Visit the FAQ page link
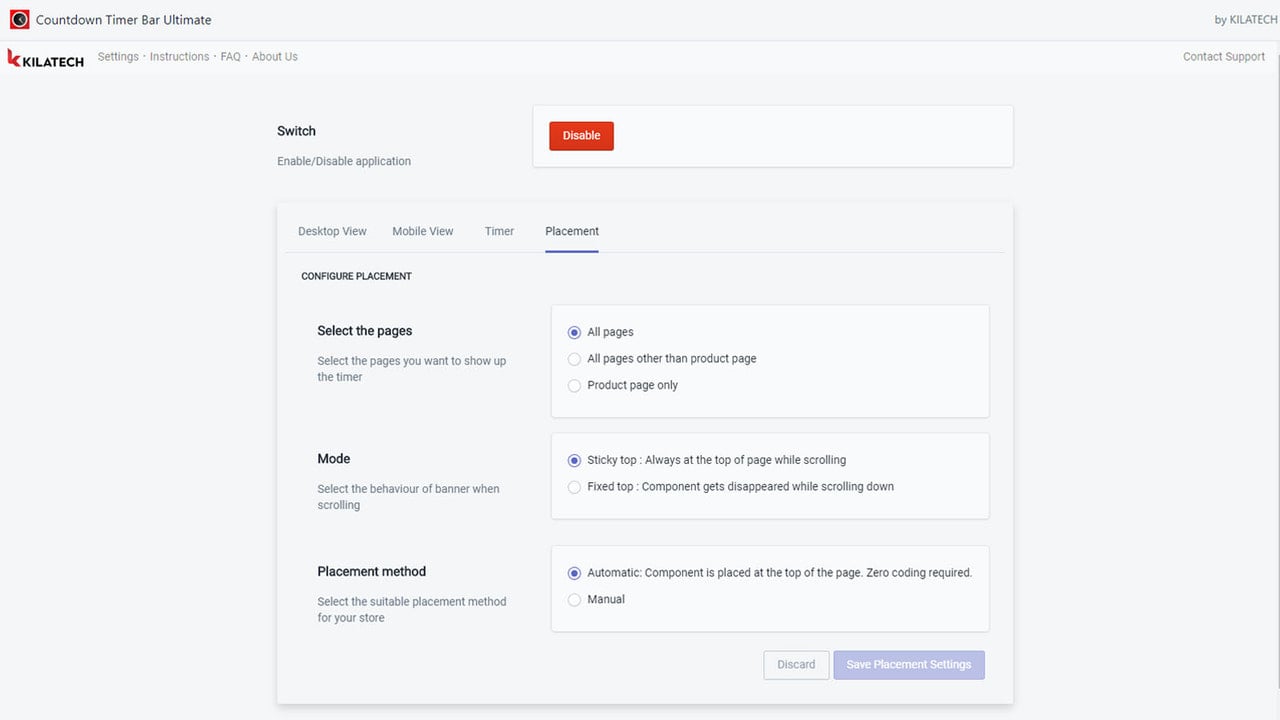Screen dimensions: 1280x720 (231, 57)
